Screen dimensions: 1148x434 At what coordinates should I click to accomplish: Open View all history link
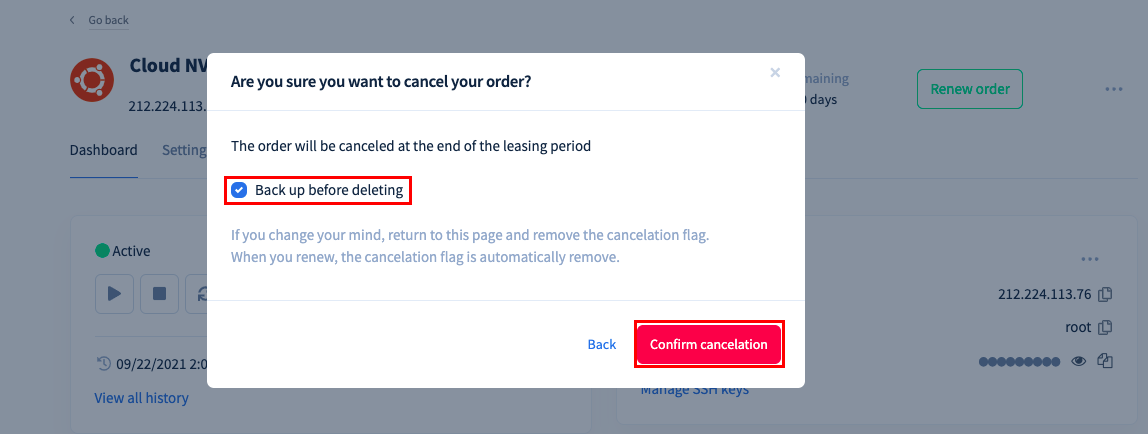coord(141,398)
